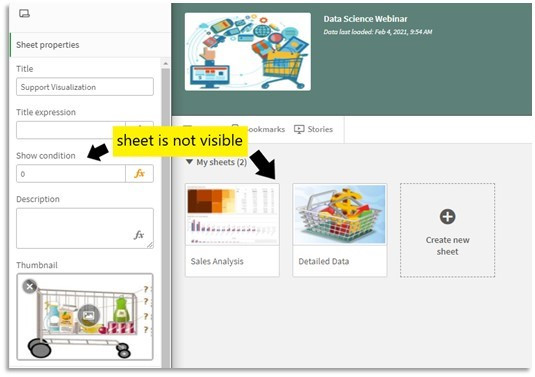Click the Sales Analysis sheet name label

217,261
